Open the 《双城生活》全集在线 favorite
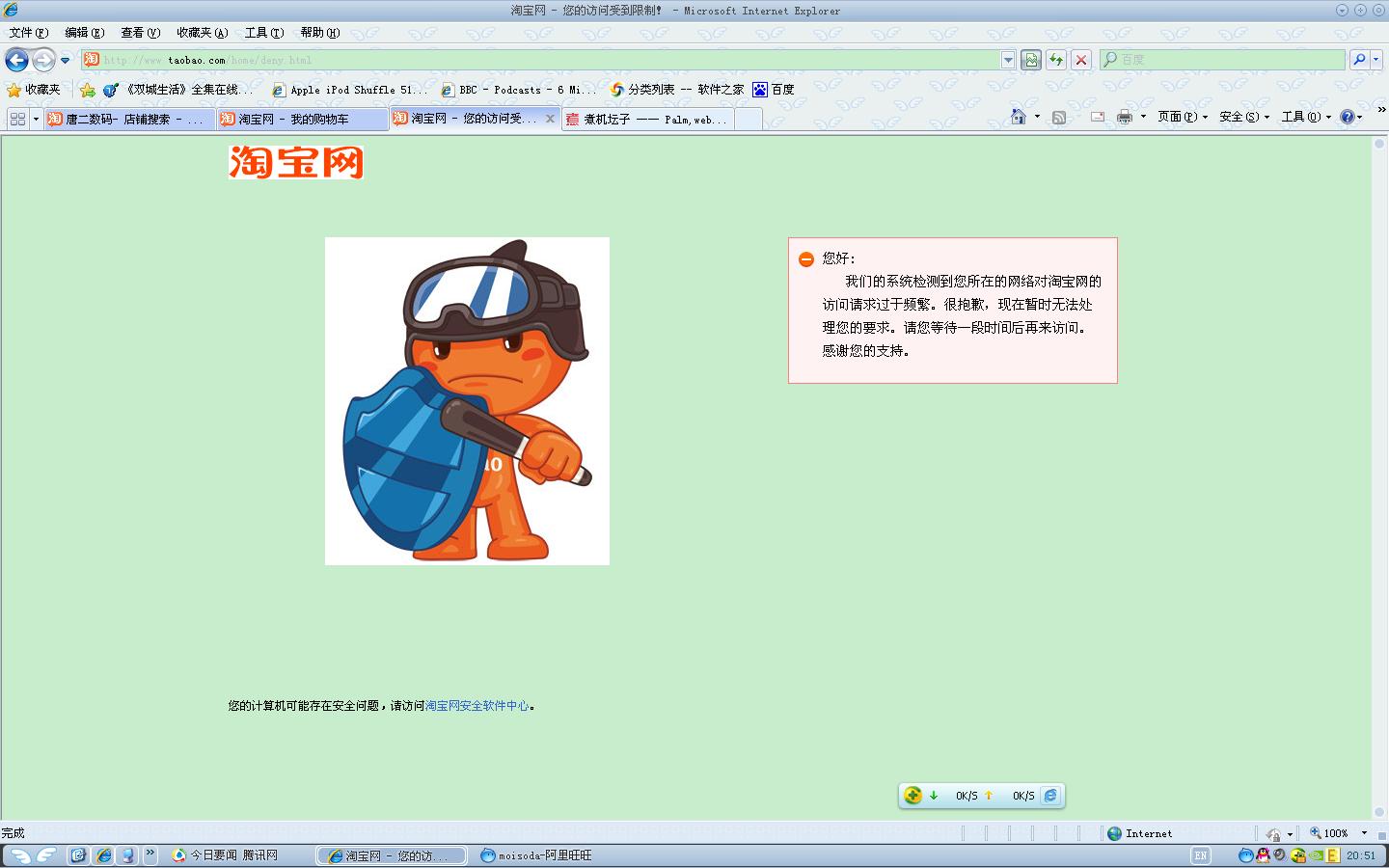The width and height of the screenshot is (1389, 868). (x=179, y=90)
